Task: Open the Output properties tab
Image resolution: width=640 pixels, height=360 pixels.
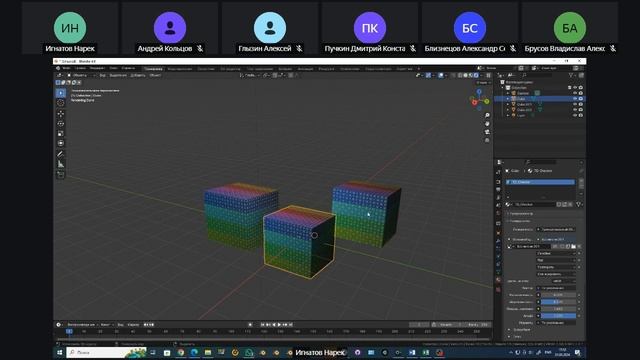Action: coord(498,189)
